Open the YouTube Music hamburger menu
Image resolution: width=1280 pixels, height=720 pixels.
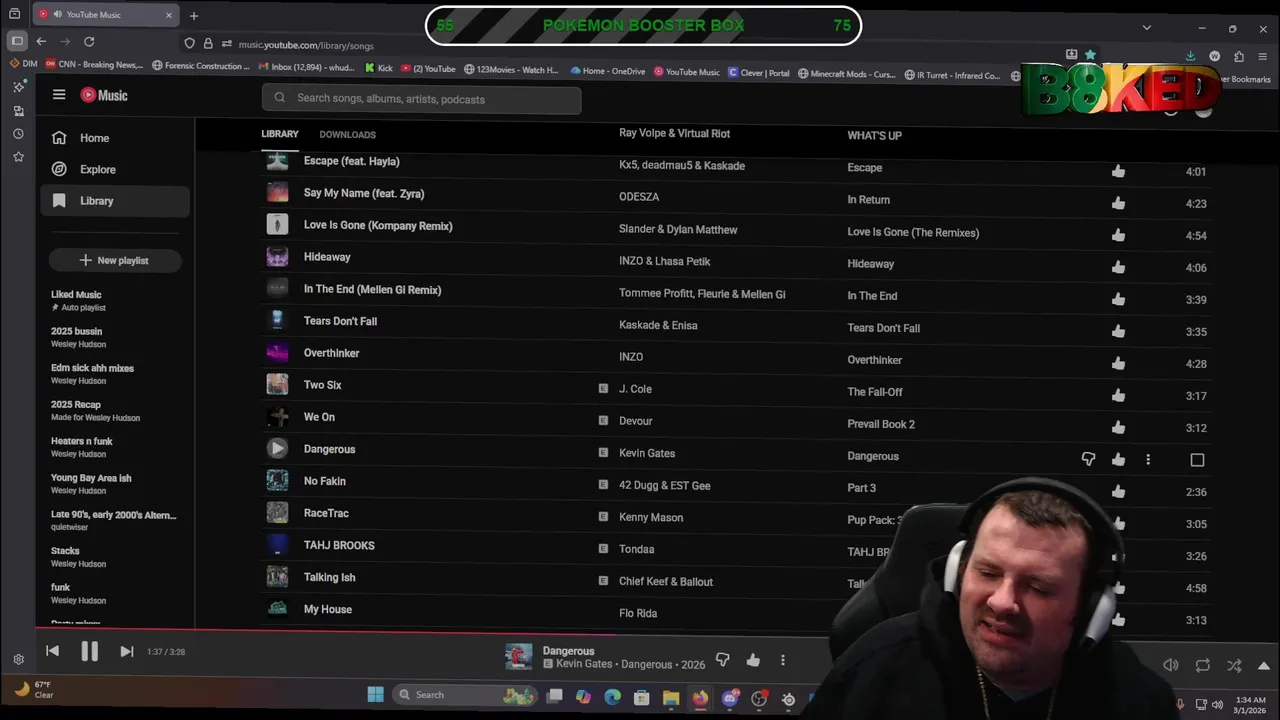pos(59,95)
